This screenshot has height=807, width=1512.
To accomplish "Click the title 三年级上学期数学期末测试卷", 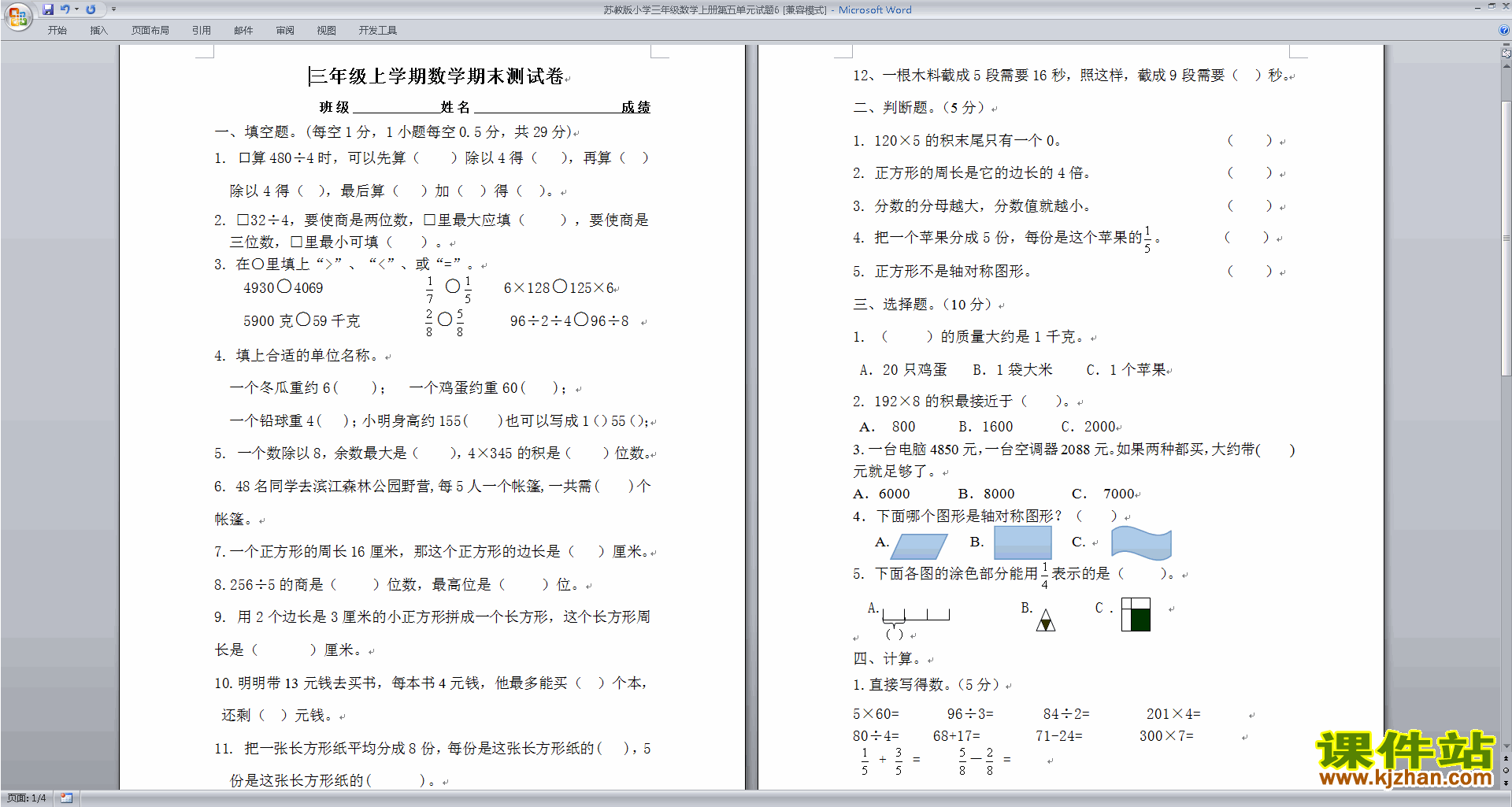I will point(437,76).
